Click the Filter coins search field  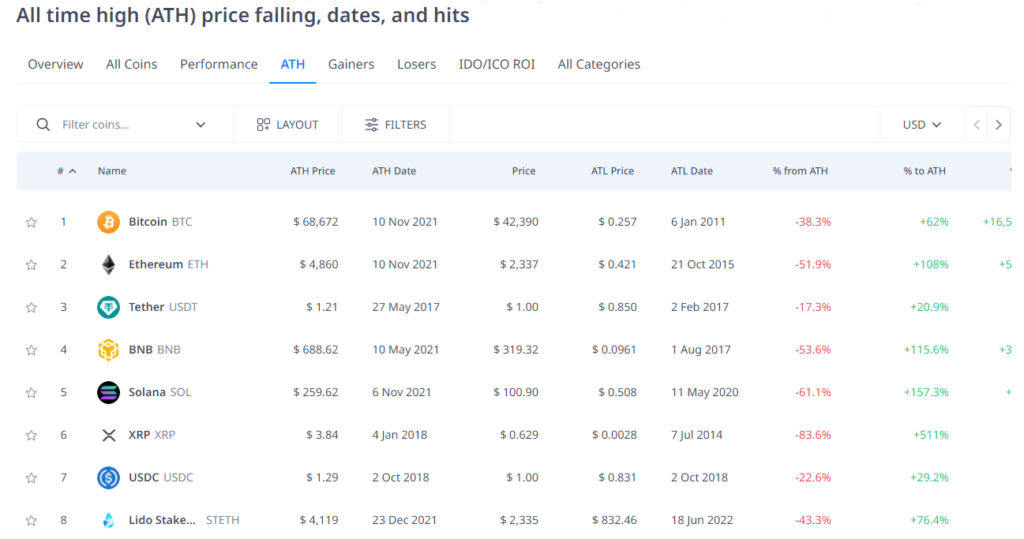pyautogui.click(x=124, y=124)
